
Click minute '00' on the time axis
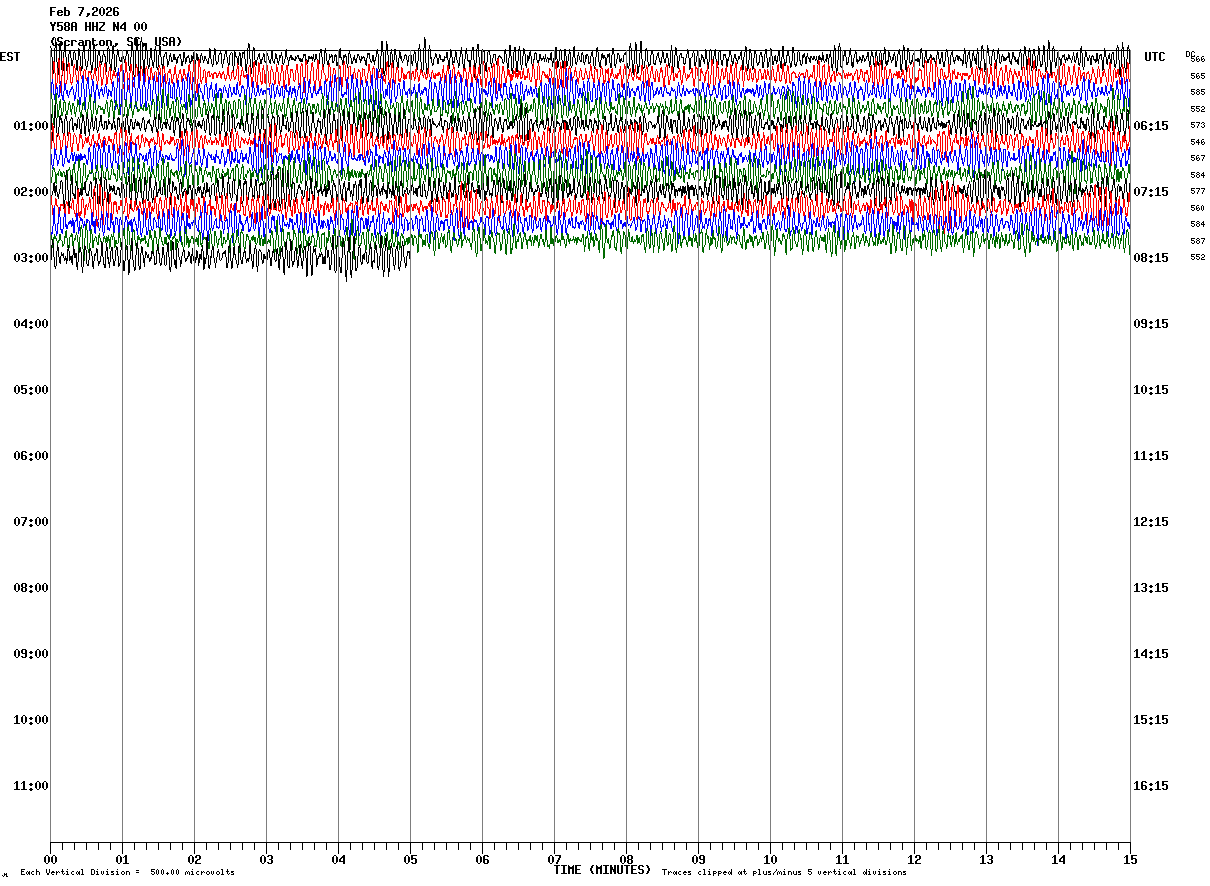(50, 859)
